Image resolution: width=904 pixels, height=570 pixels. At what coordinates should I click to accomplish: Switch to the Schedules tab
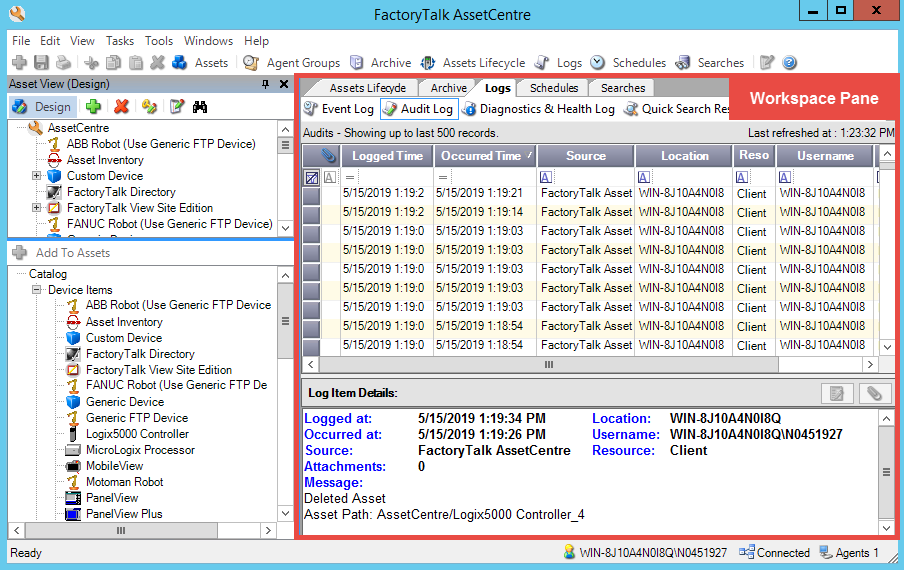pos(553,88)
